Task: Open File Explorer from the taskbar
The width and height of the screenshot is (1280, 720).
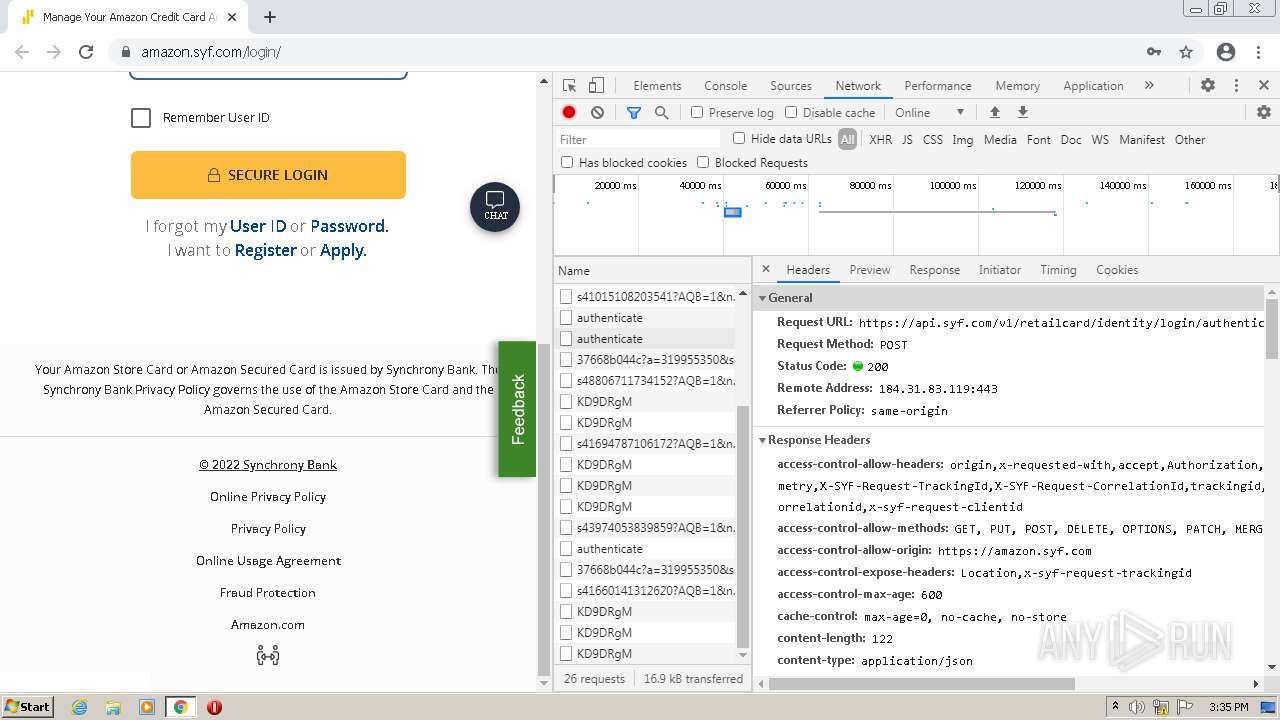Action: [113, 707]
